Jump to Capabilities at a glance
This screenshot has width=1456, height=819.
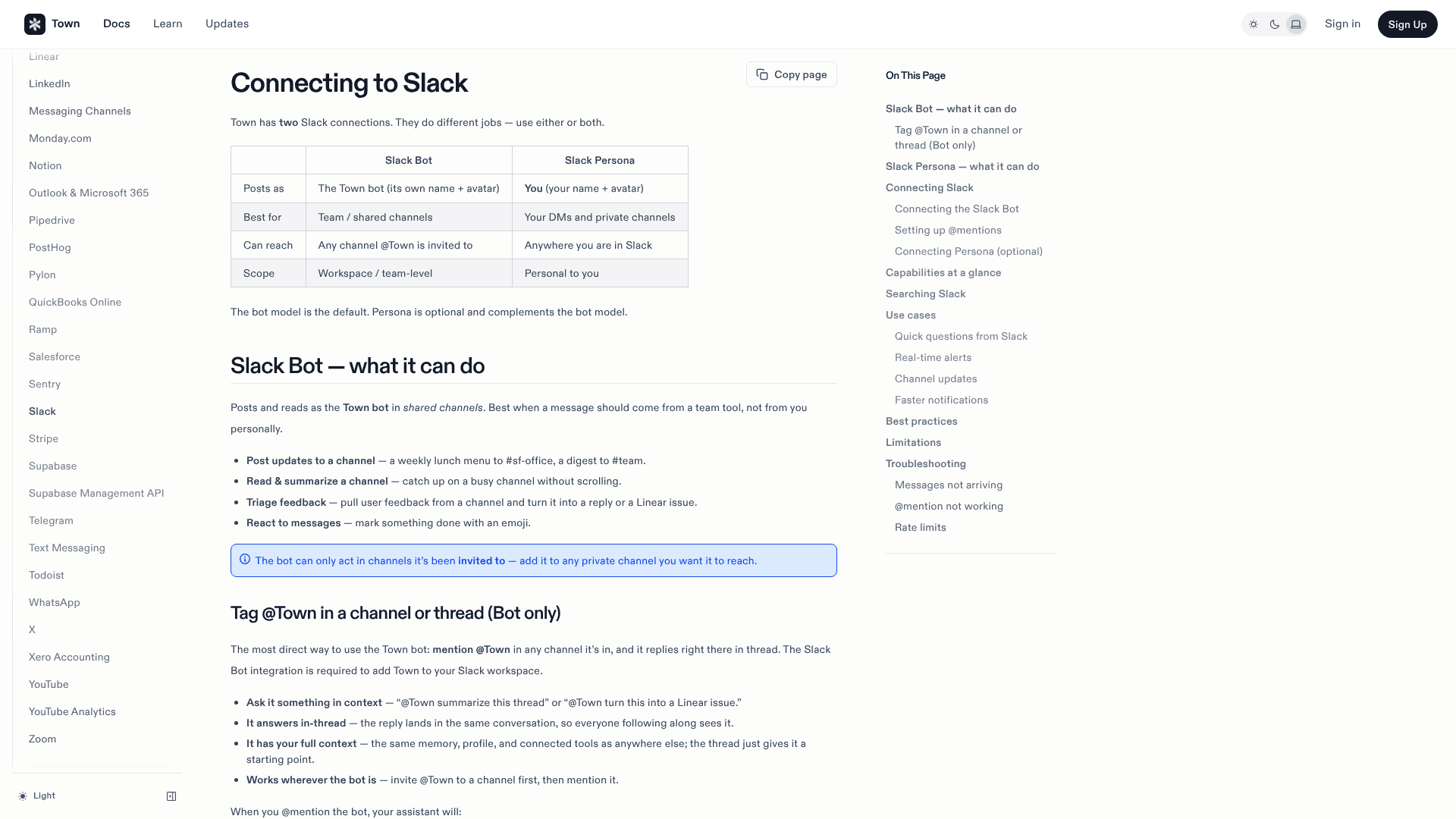(943, 273)
